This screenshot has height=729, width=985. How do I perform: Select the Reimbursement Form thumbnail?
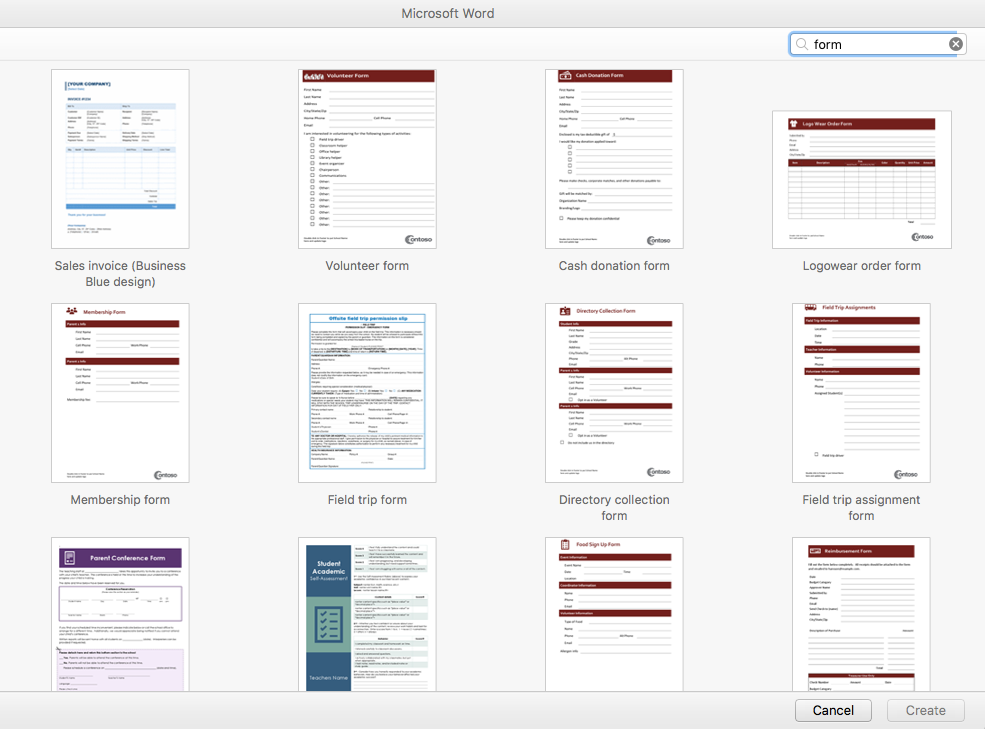coord(861,614)
